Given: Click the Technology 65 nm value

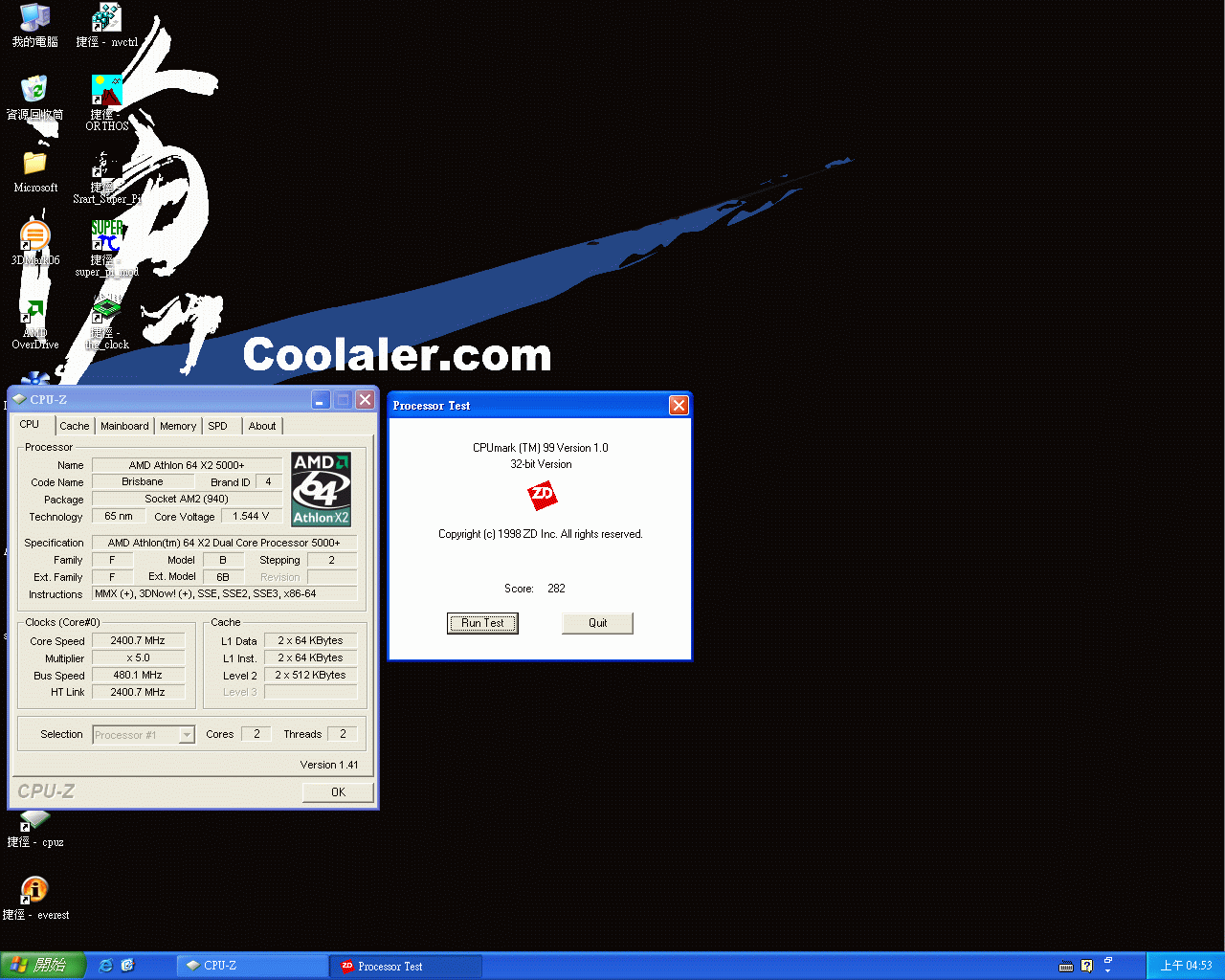Looking at the screenshot, I should [x=119, y=516].
